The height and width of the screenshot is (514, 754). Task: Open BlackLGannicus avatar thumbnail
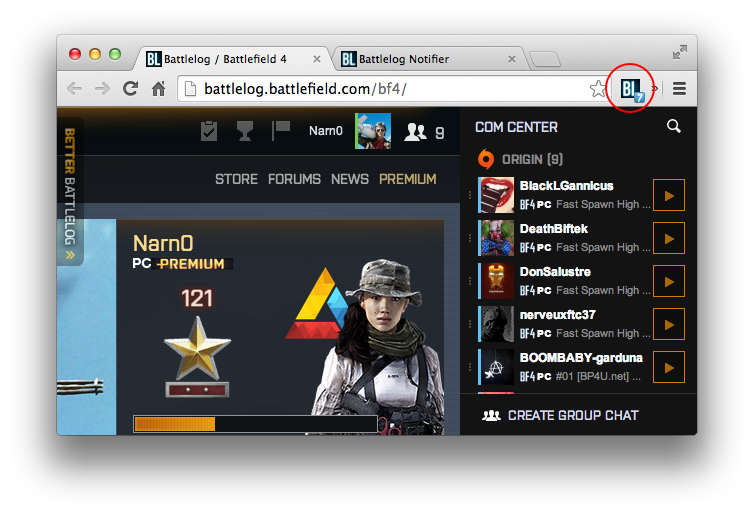click(x=496, y=195)
